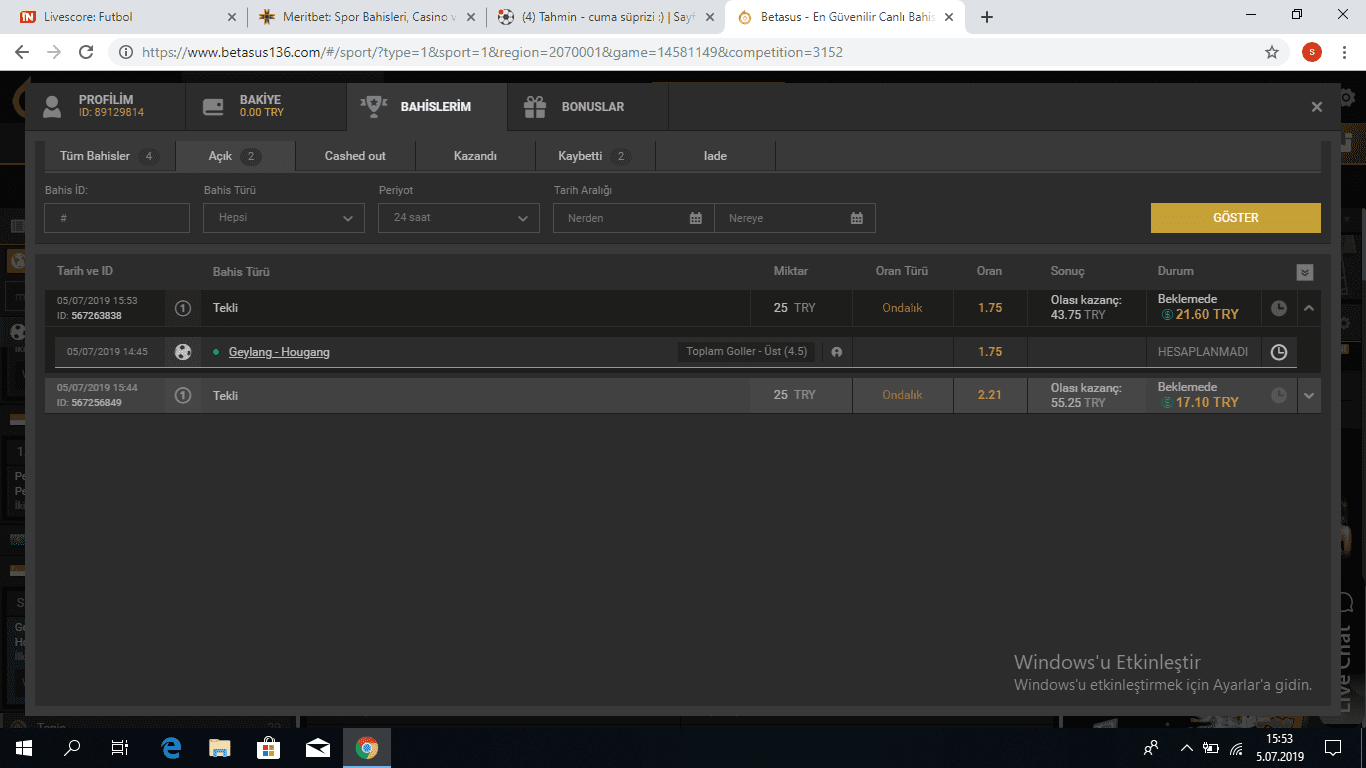Click clock icon on the 1.75 Tekli bet row
Screen dimensions: 1366x768
(1279, 308)
